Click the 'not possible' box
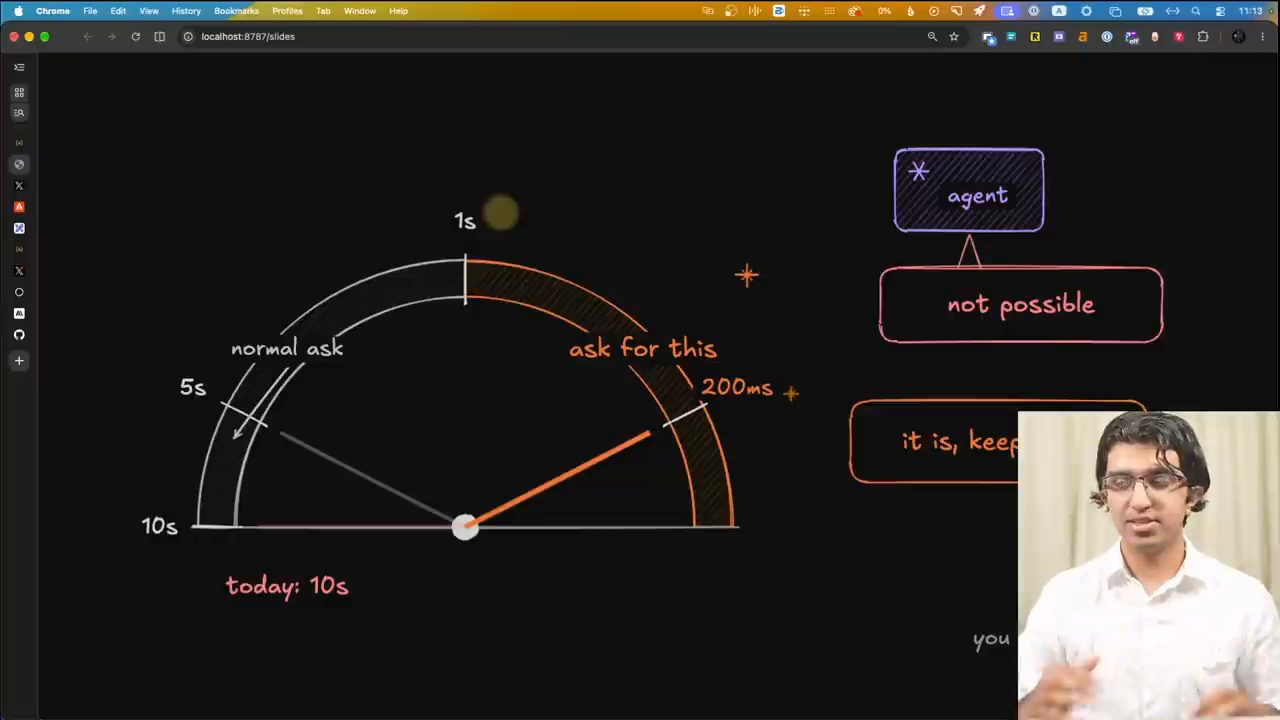 tap(1021, 305)
